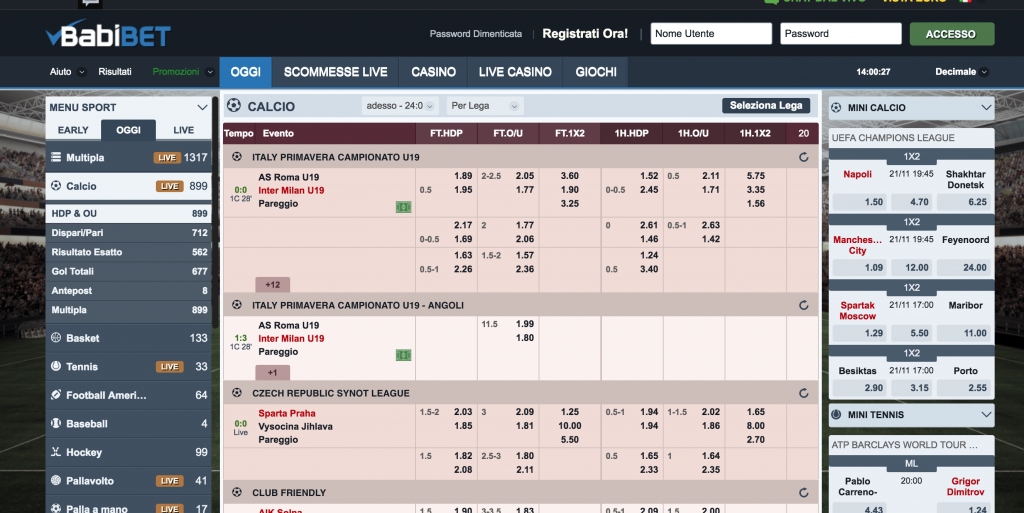Click the Baseball icon in sport menu
The height and width of the screenshot is (513, 1024).
pos(56,424)
